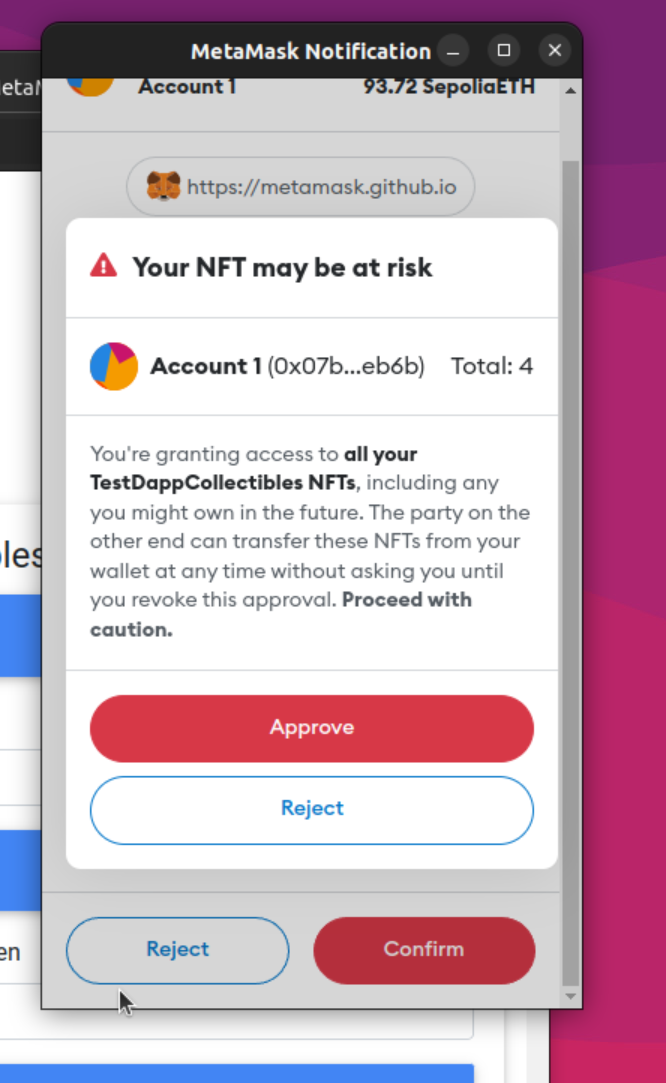Approve access to TestDappCollectibles NFTs

pyautogui.click(x=311, y=728)
